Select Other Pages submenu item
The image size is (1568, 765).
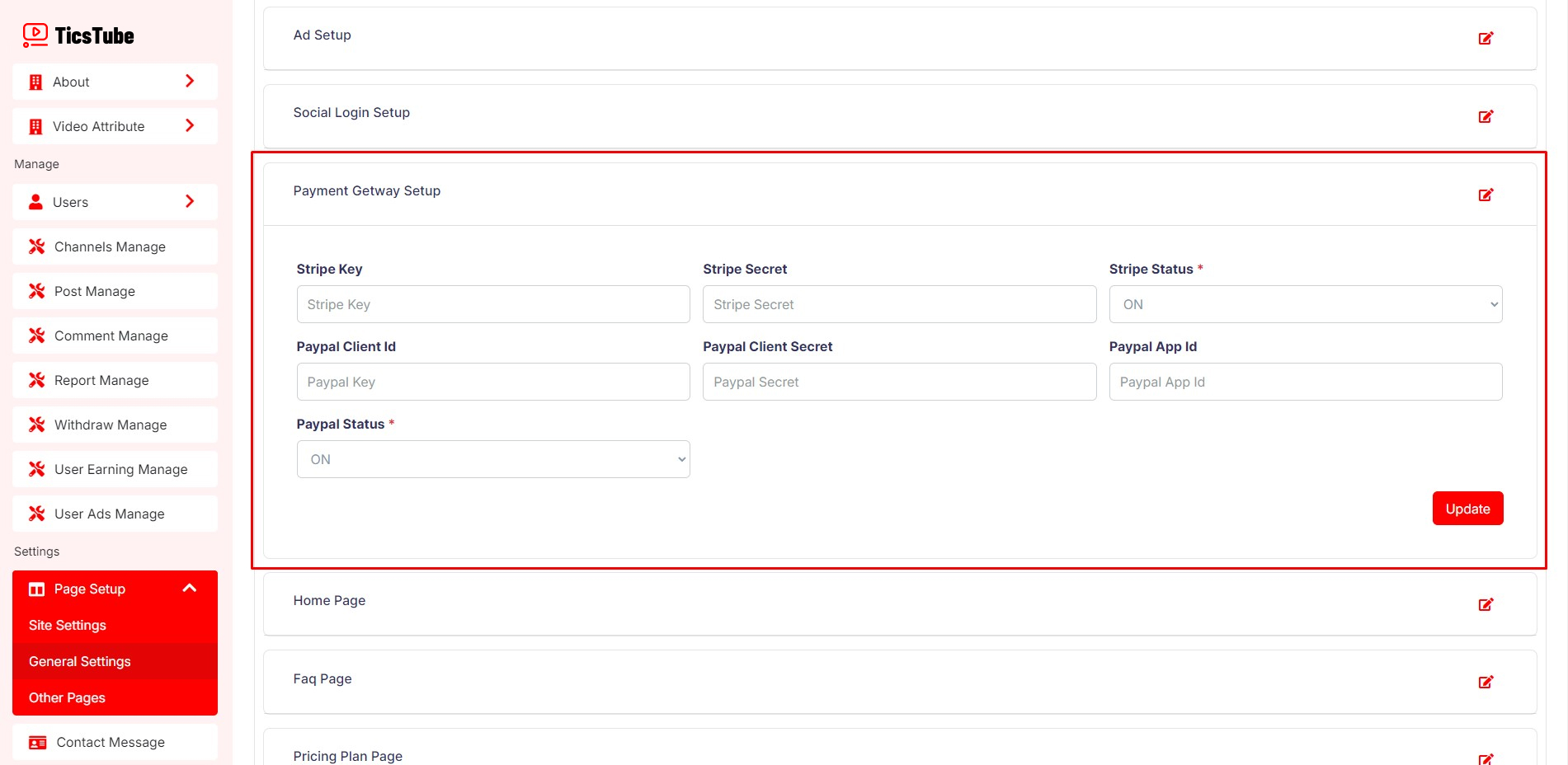(67, 697)
